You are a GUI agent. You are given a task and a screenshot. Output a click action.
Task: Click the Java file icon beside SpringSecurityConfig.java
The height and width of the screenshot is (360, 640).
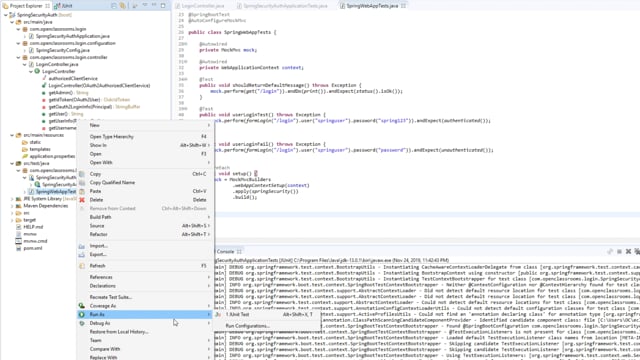(x=31, y=50)
